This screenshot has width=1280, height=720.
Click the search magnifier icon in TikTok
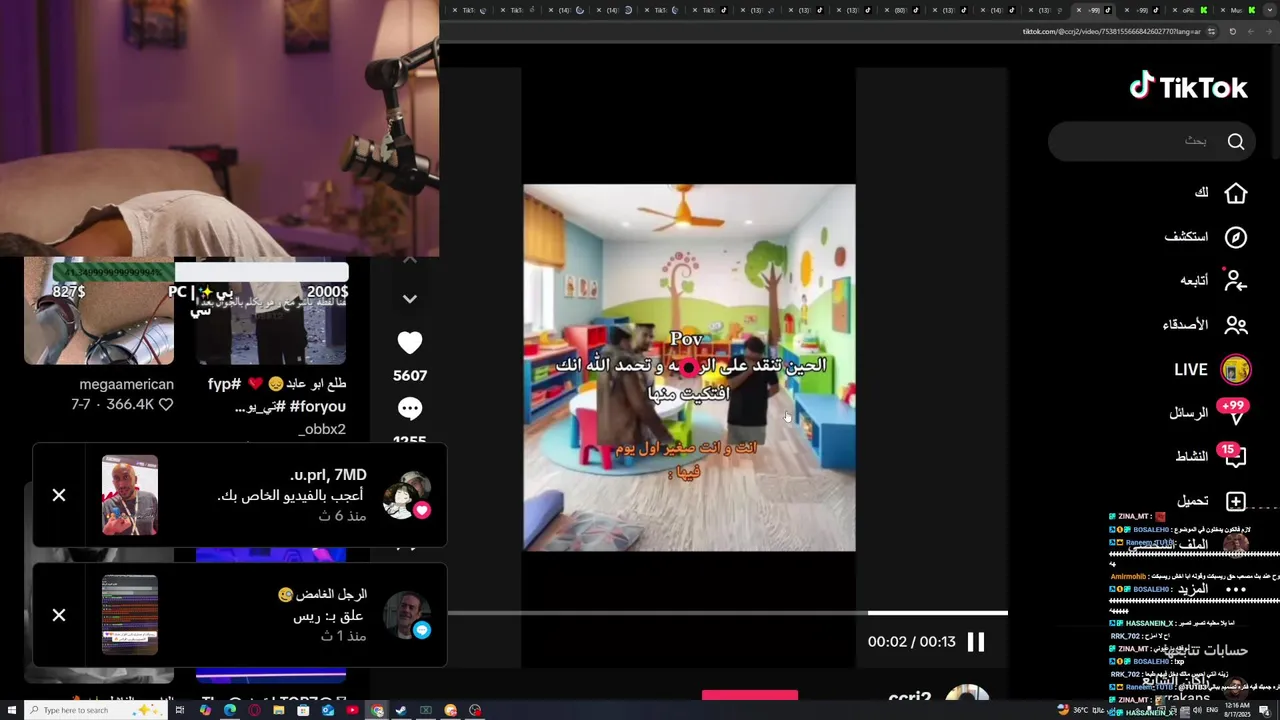(x=1236, y=142)
